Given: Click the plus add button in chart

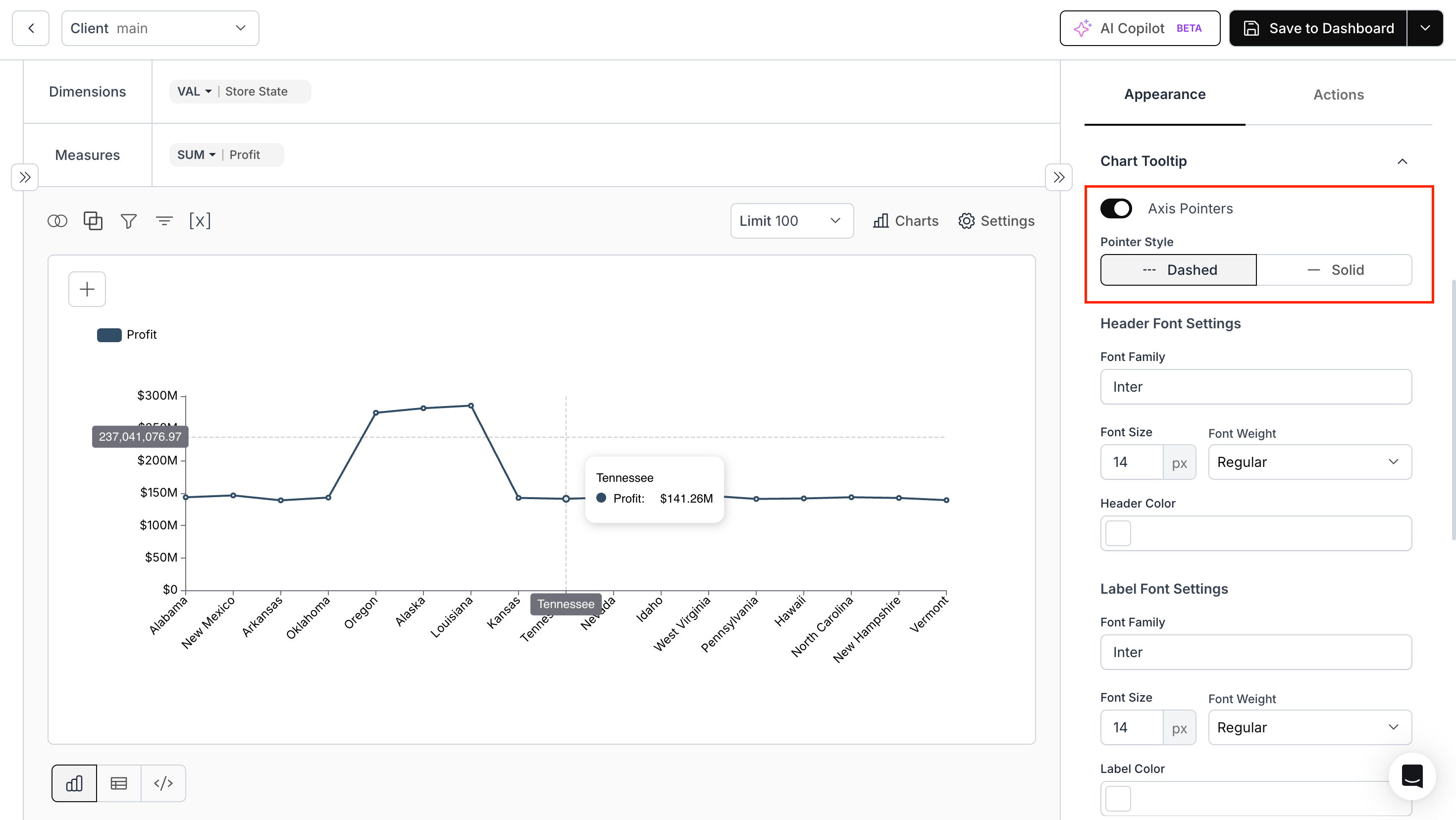Looking at the screenshot, I should 87,289.
